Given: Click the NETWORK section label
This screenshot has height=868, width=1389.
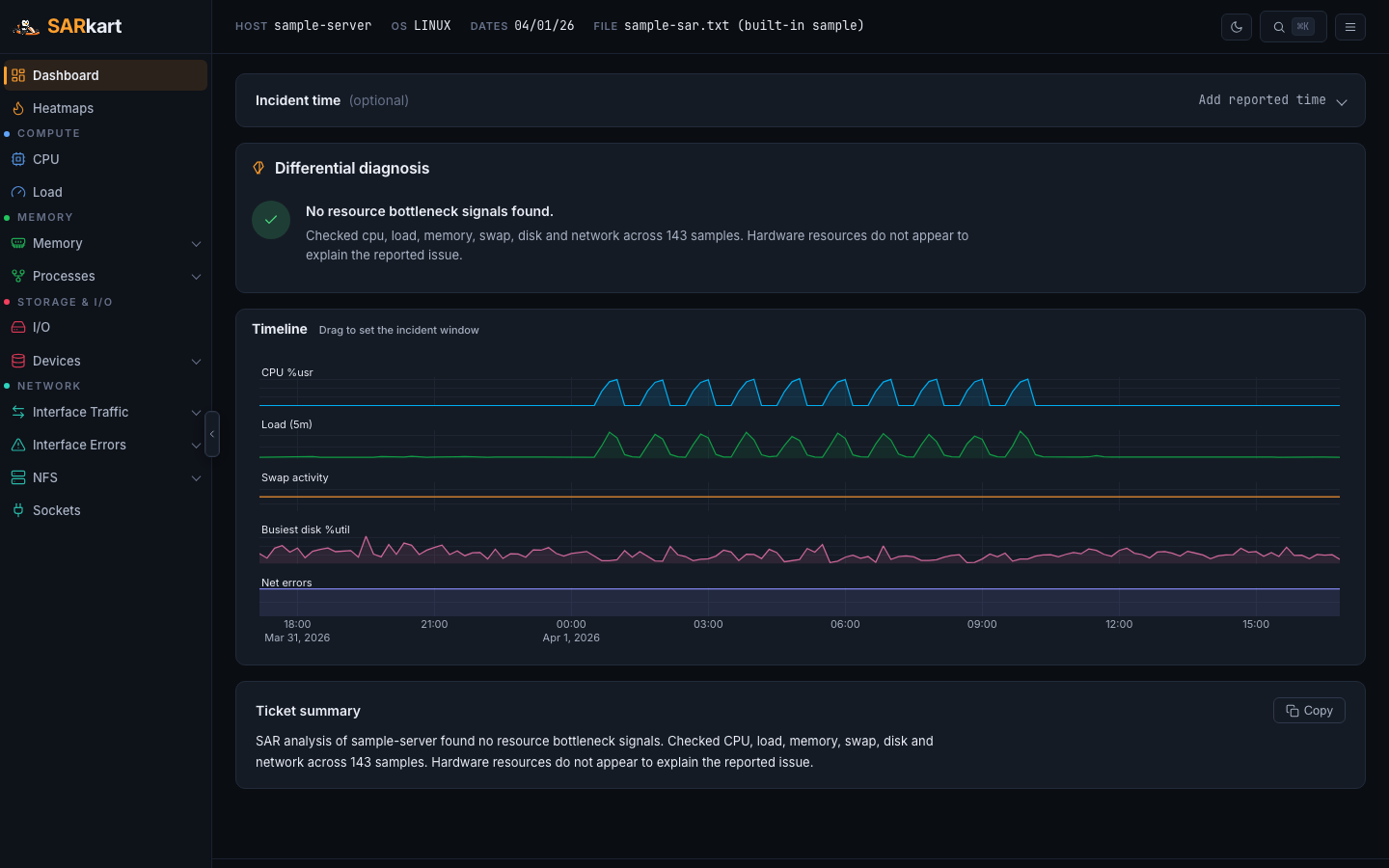Looking at the screenshot, I should [x=49, y=386].
